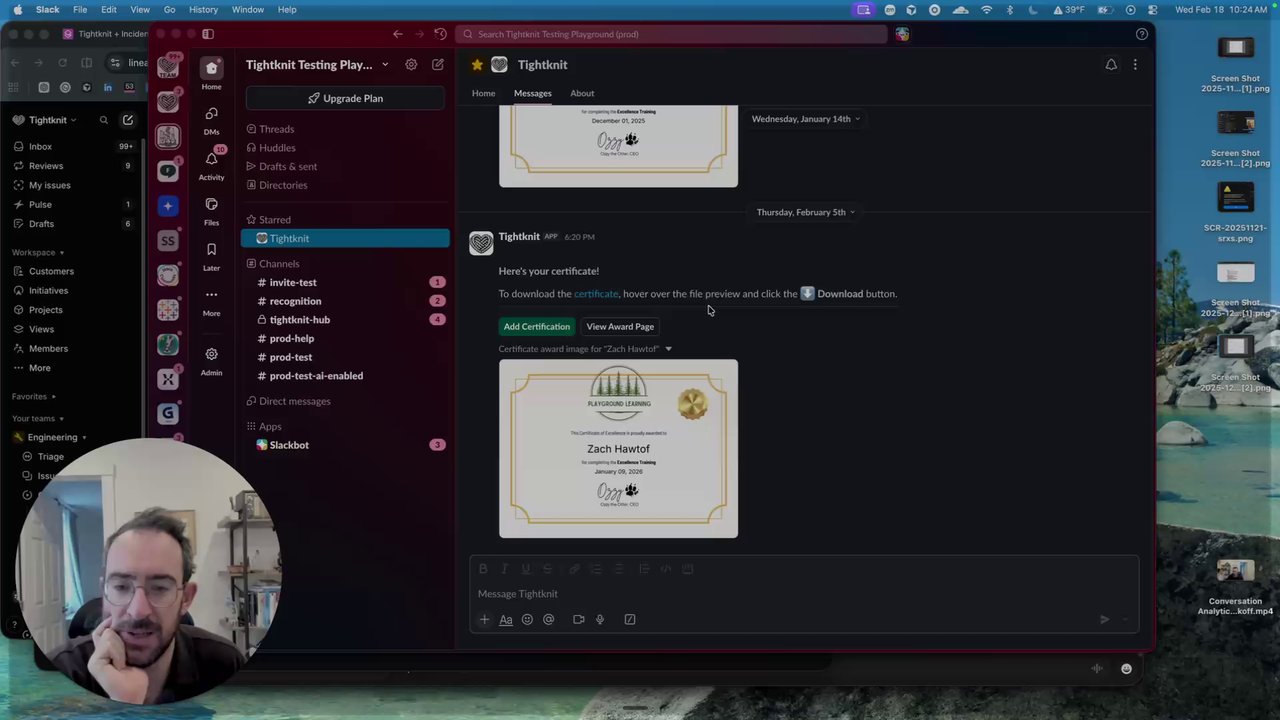Click the Add Certification button
The height and width of the screenshot is (720, 1280).
coord(537,326)
